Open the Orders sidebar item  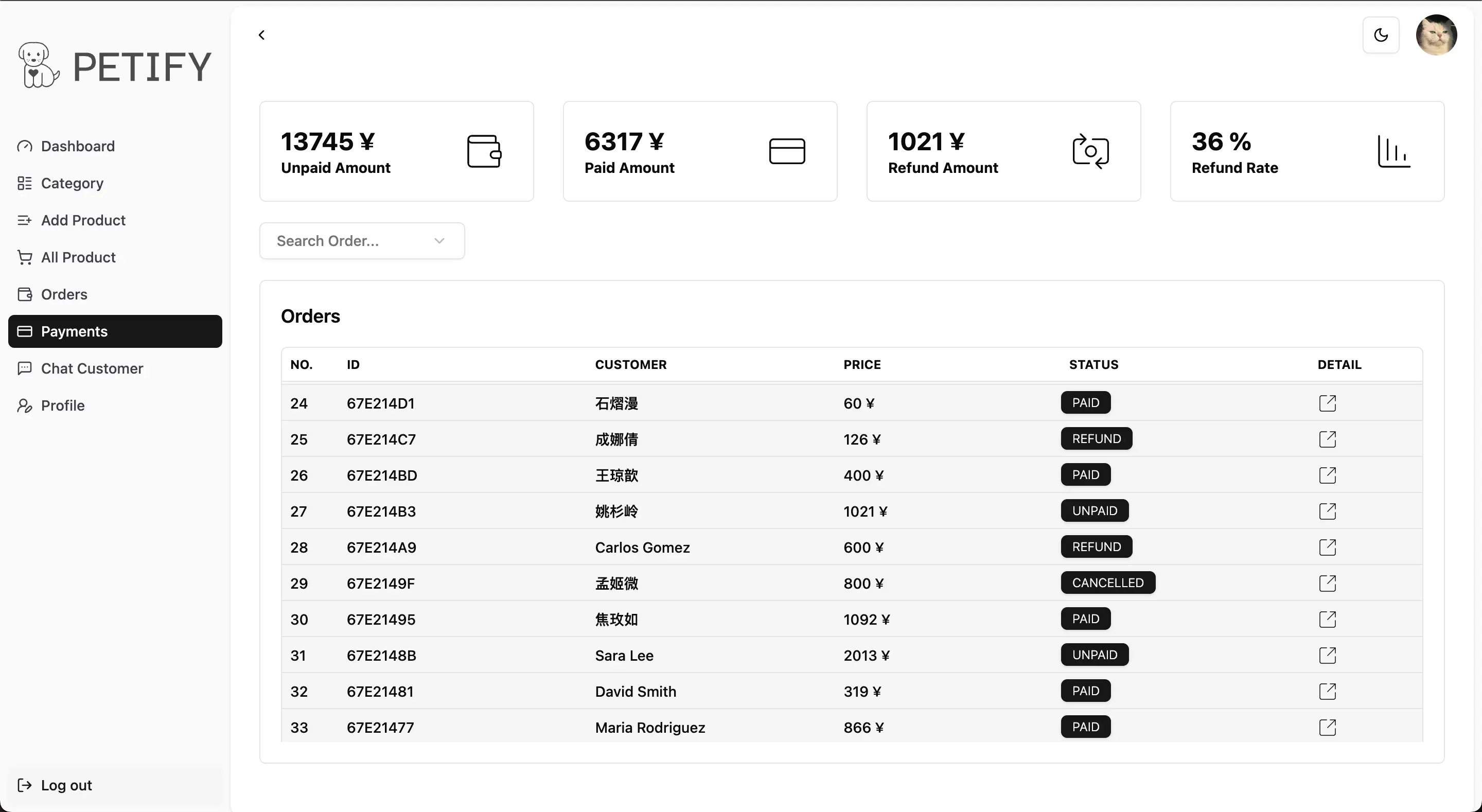[x=64, y=295]
